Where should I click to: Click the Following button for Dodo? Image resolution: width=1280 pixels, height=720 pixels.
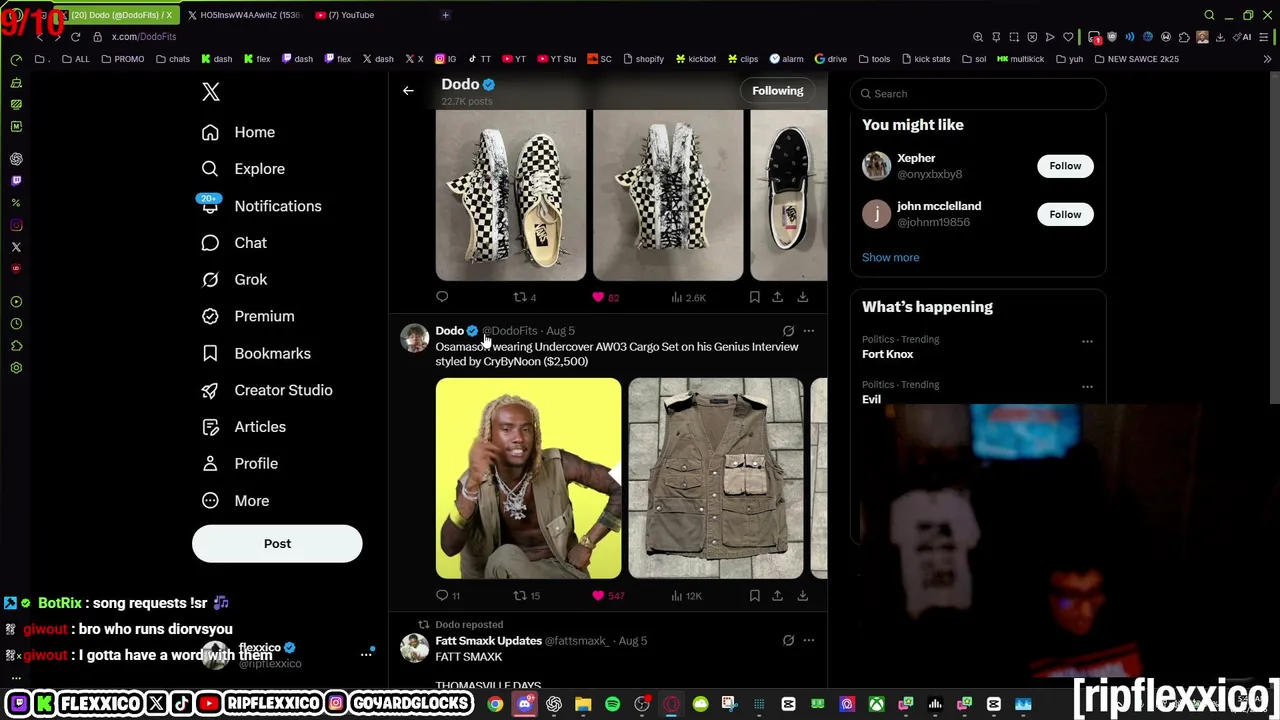coord(777,91)
